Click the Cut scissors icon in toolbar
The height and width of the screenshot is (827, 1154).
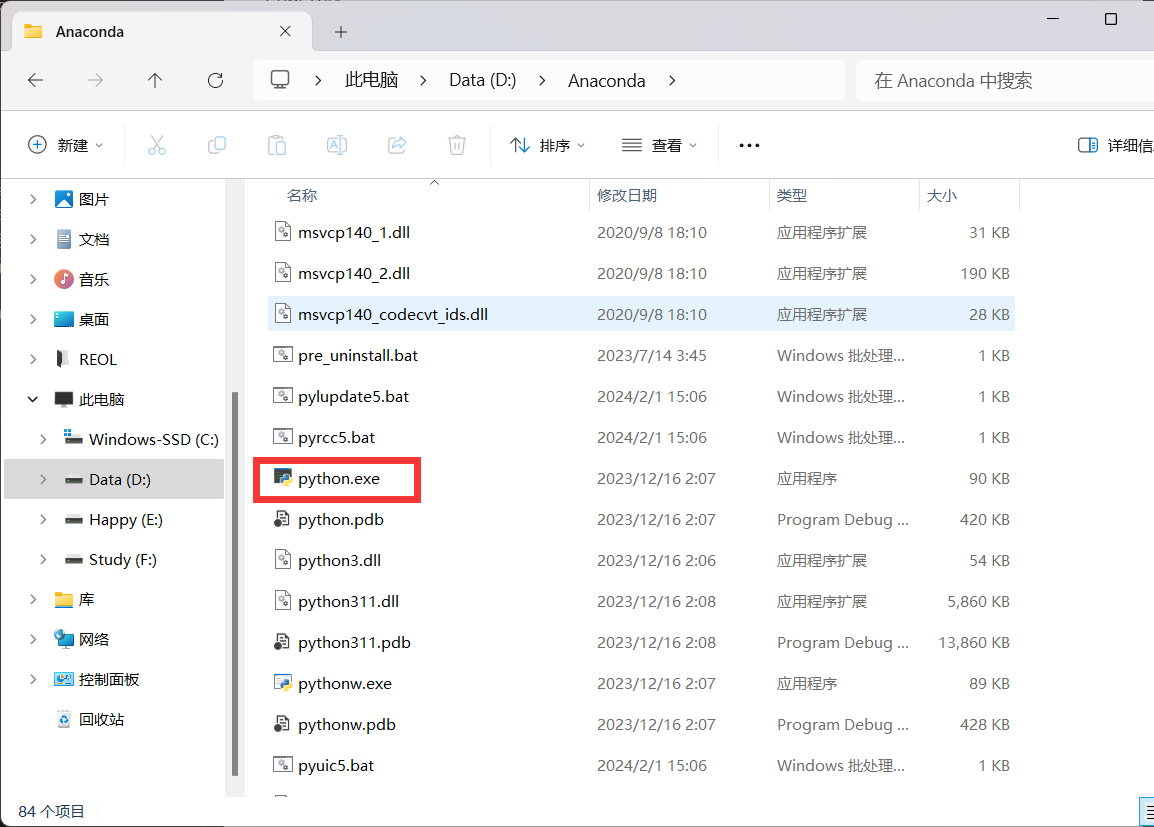(157, 145)
